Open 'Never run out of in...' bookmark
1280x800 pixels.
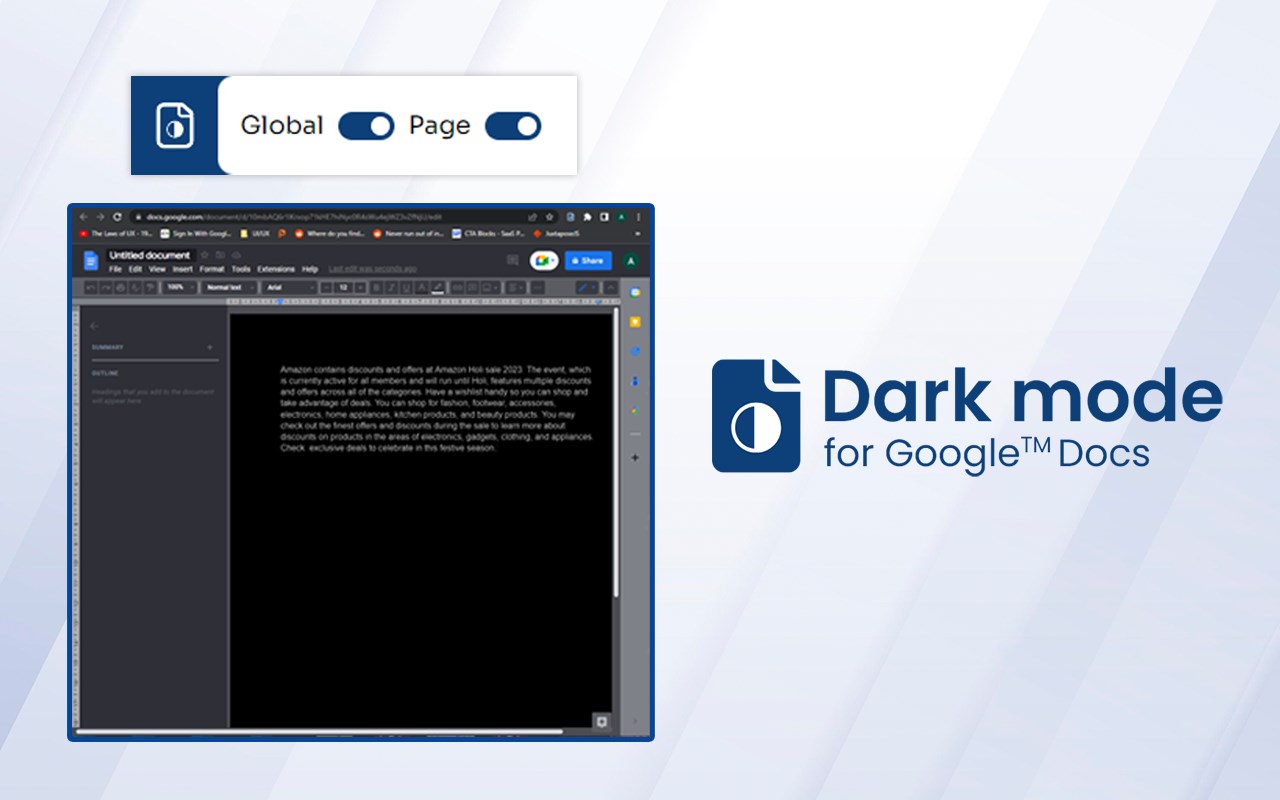(408, 234)
